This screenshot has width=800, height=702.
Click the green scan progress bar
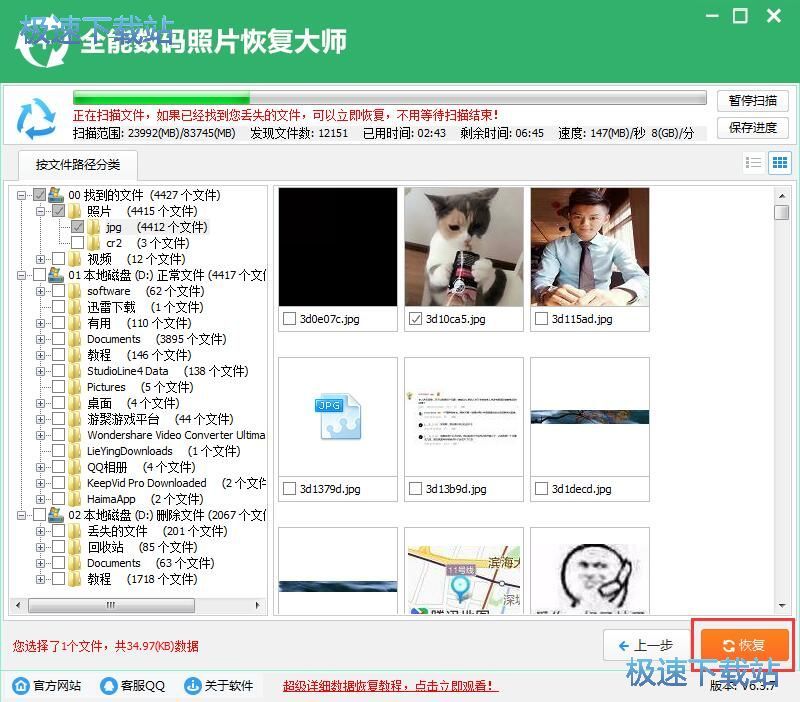[x=390, y=98]
